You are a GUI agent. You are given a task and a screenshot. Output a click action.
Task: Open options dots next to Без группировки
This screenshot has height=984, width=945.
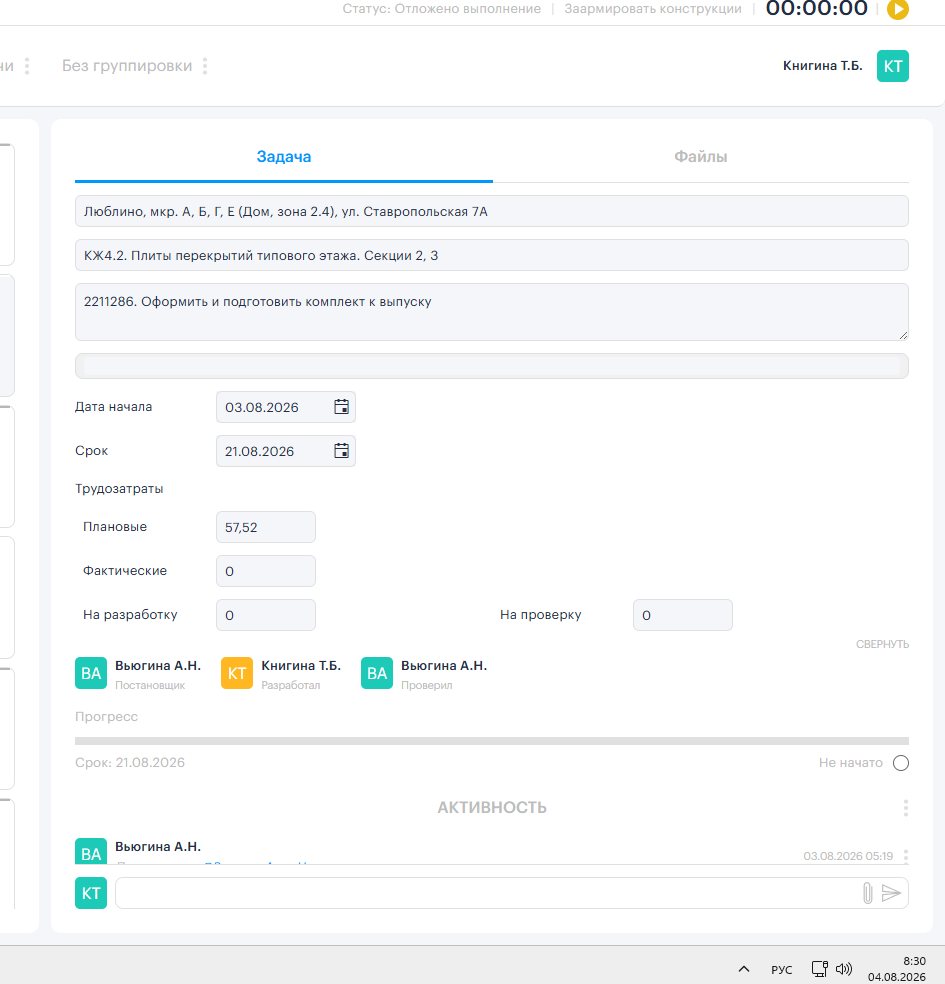(205, 66)
